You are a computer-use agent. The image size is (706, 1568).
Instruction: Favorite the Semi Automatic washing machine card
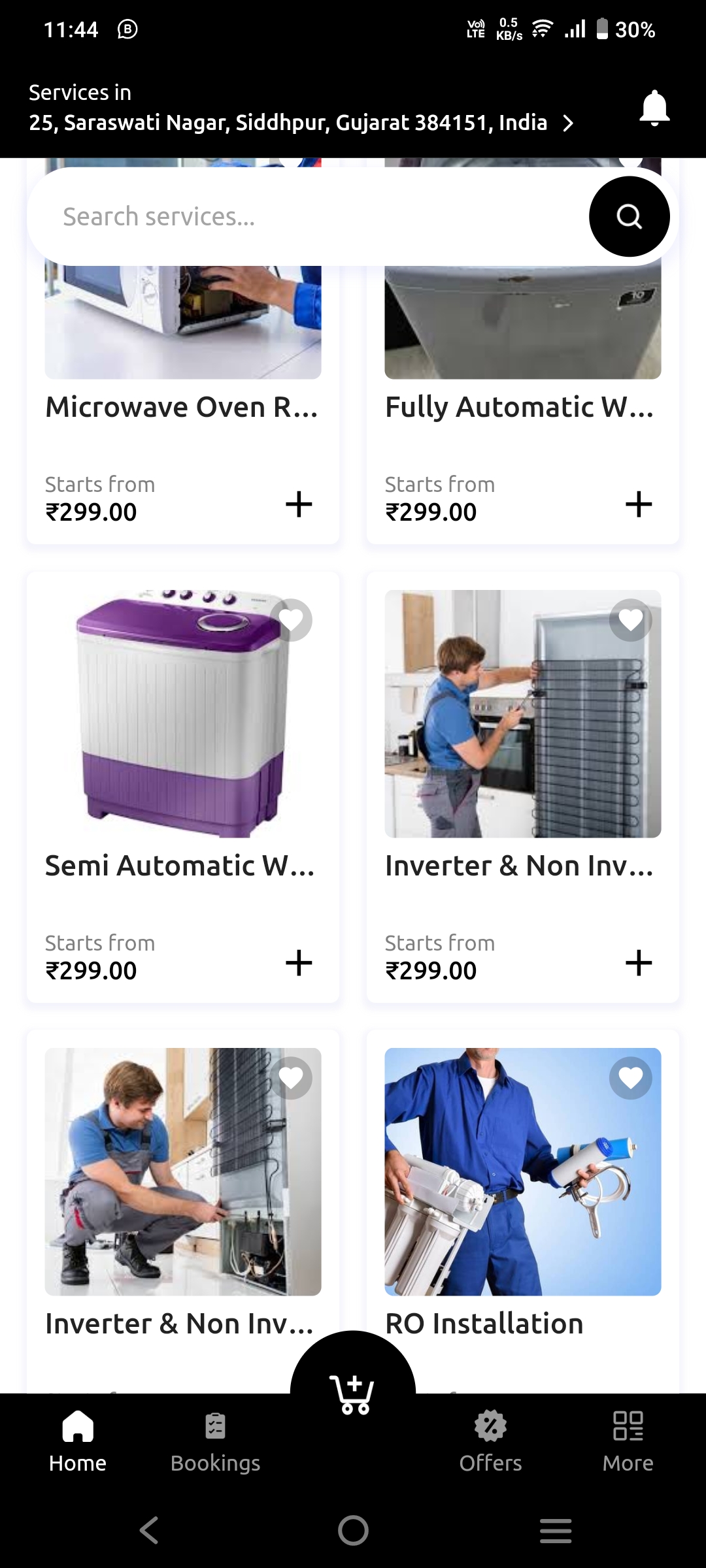291,619
